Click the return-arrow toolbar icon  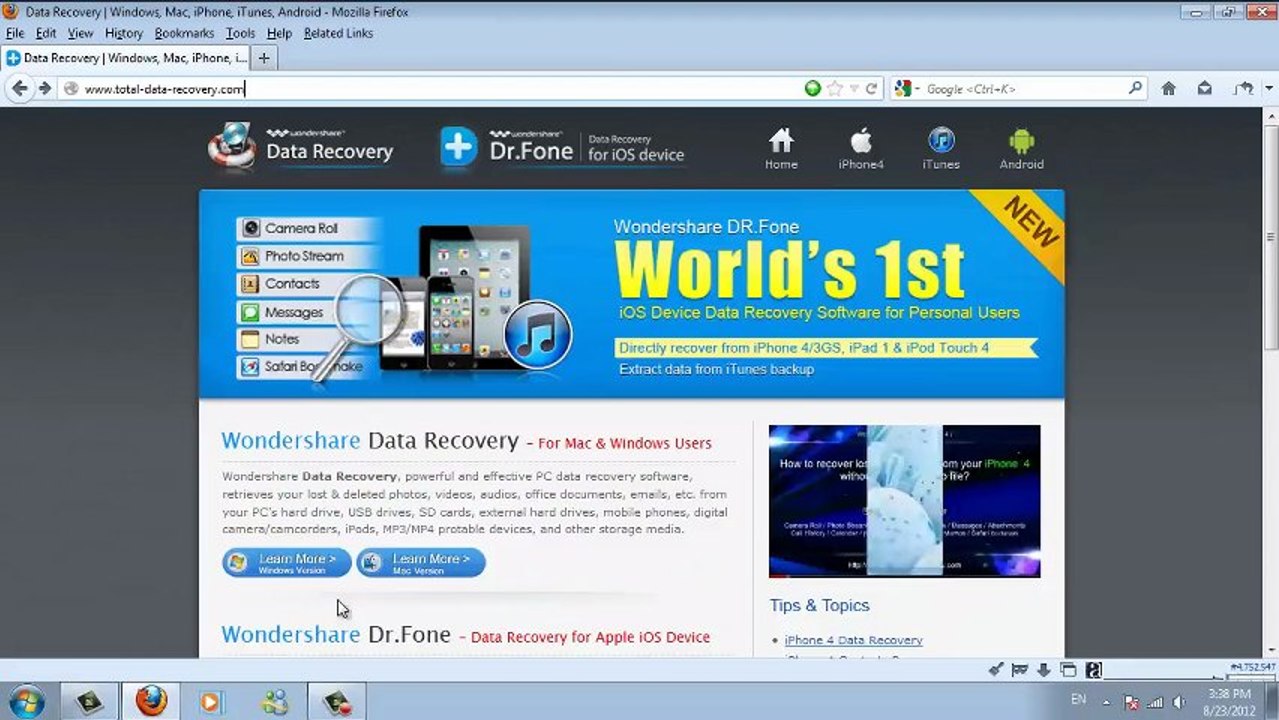(1241, 88)
